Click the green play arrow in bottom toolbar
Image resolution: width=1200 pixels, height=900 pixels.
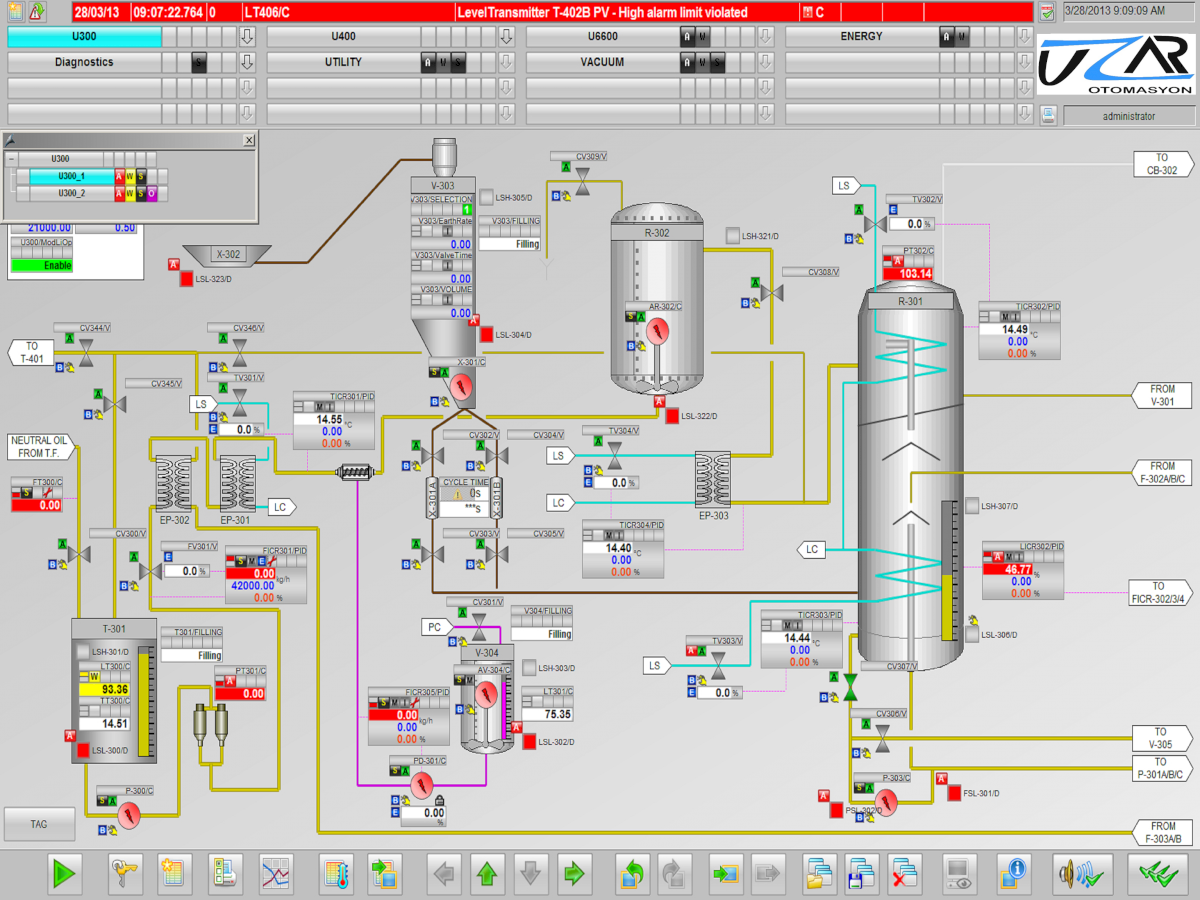[65, 873]
